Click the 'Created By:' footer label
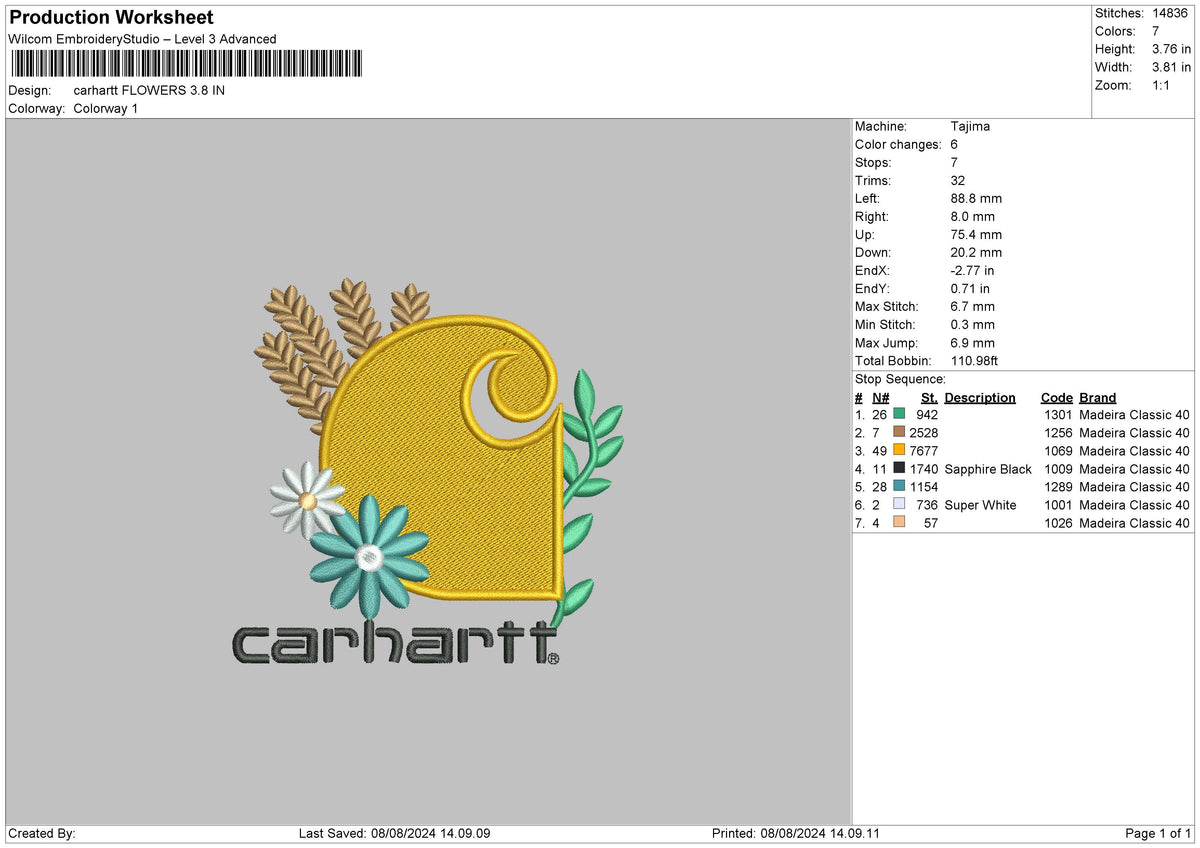The width and height of the screenshot is (1200, 848). point(42,833)
